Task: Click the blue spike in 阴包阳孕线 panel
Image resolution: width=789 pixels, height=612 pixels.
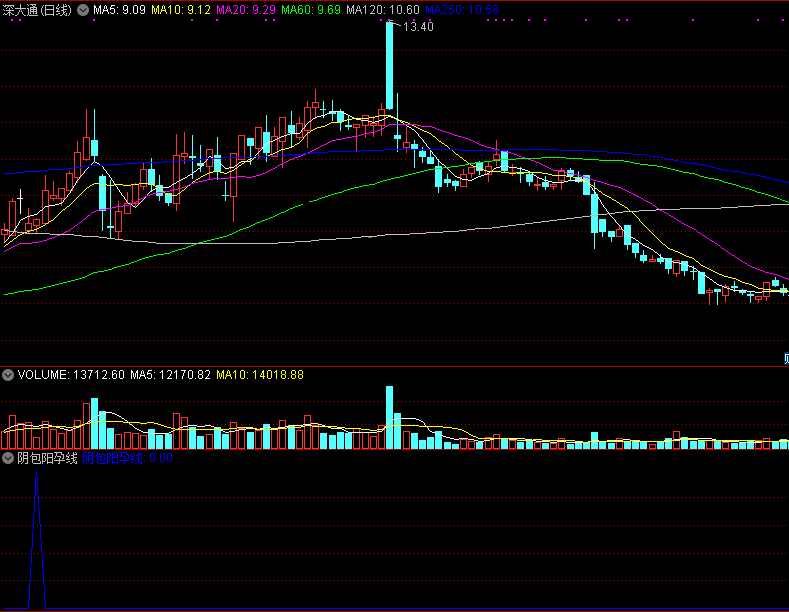Action: pyautogui.click(x=37, y=540)
